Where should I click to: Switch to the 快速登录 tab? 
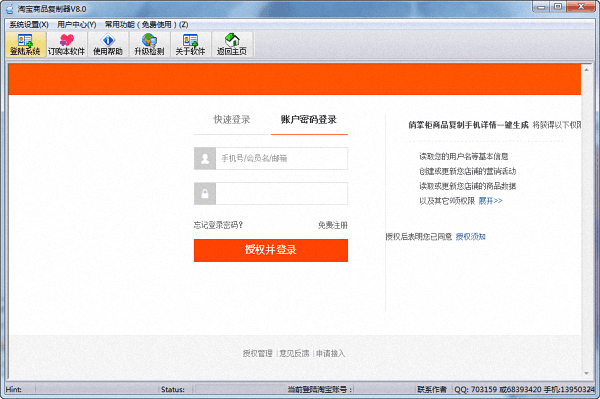(x=232, y=120)
